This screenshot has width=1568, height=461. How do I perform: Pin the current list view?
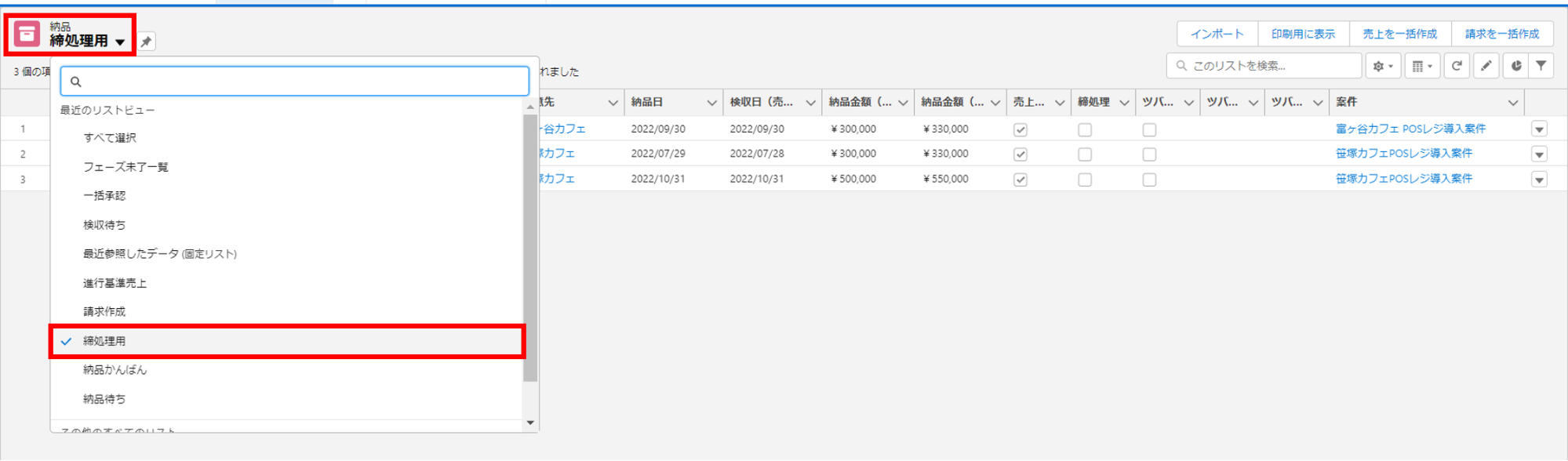click(x=146, y=42)
